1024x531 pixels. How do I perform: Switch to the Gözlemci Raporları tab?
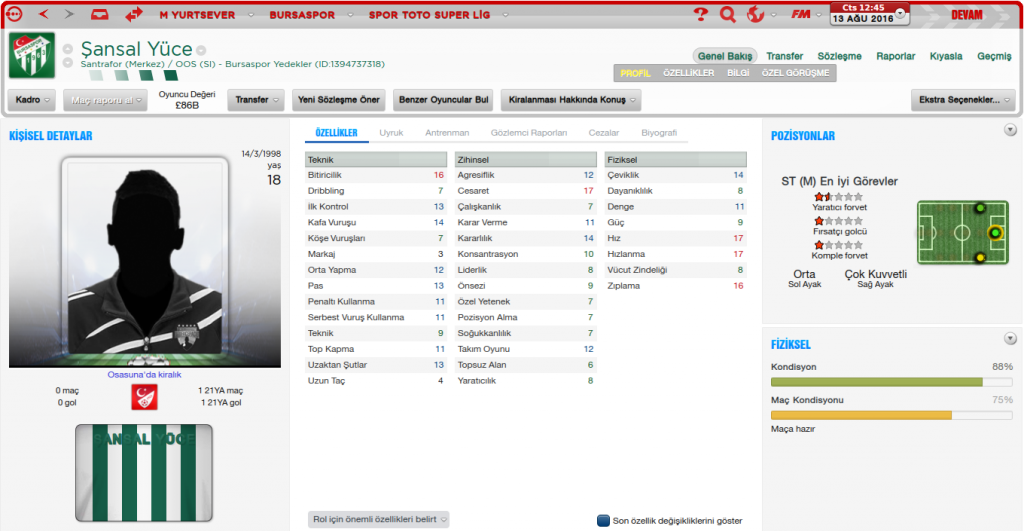pyautogui.click(x=528, y=133)
